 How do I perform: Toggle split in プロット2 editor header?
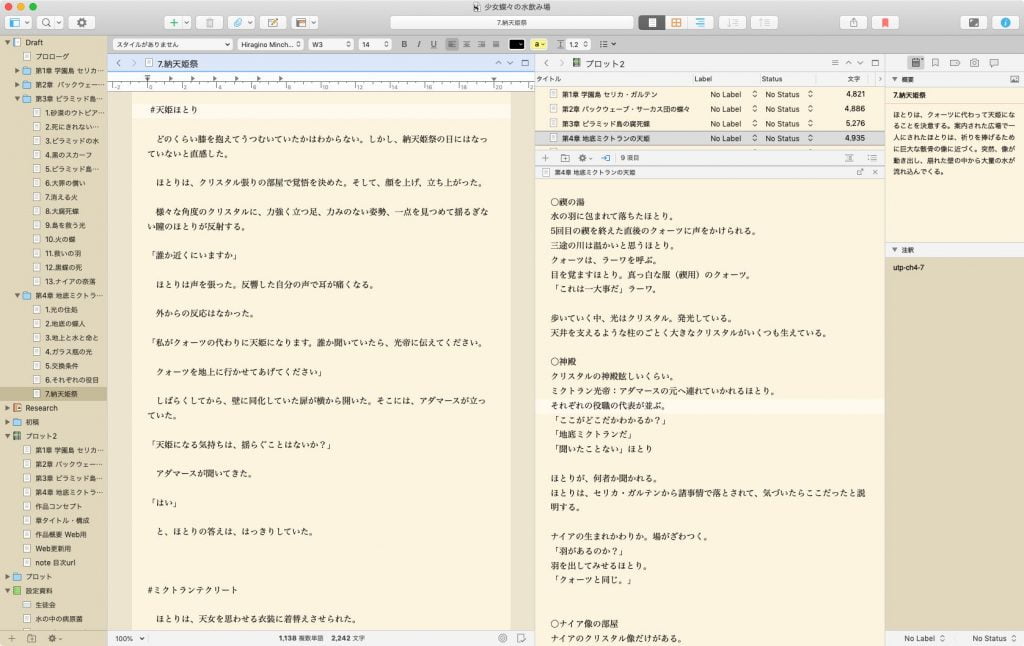875,63
